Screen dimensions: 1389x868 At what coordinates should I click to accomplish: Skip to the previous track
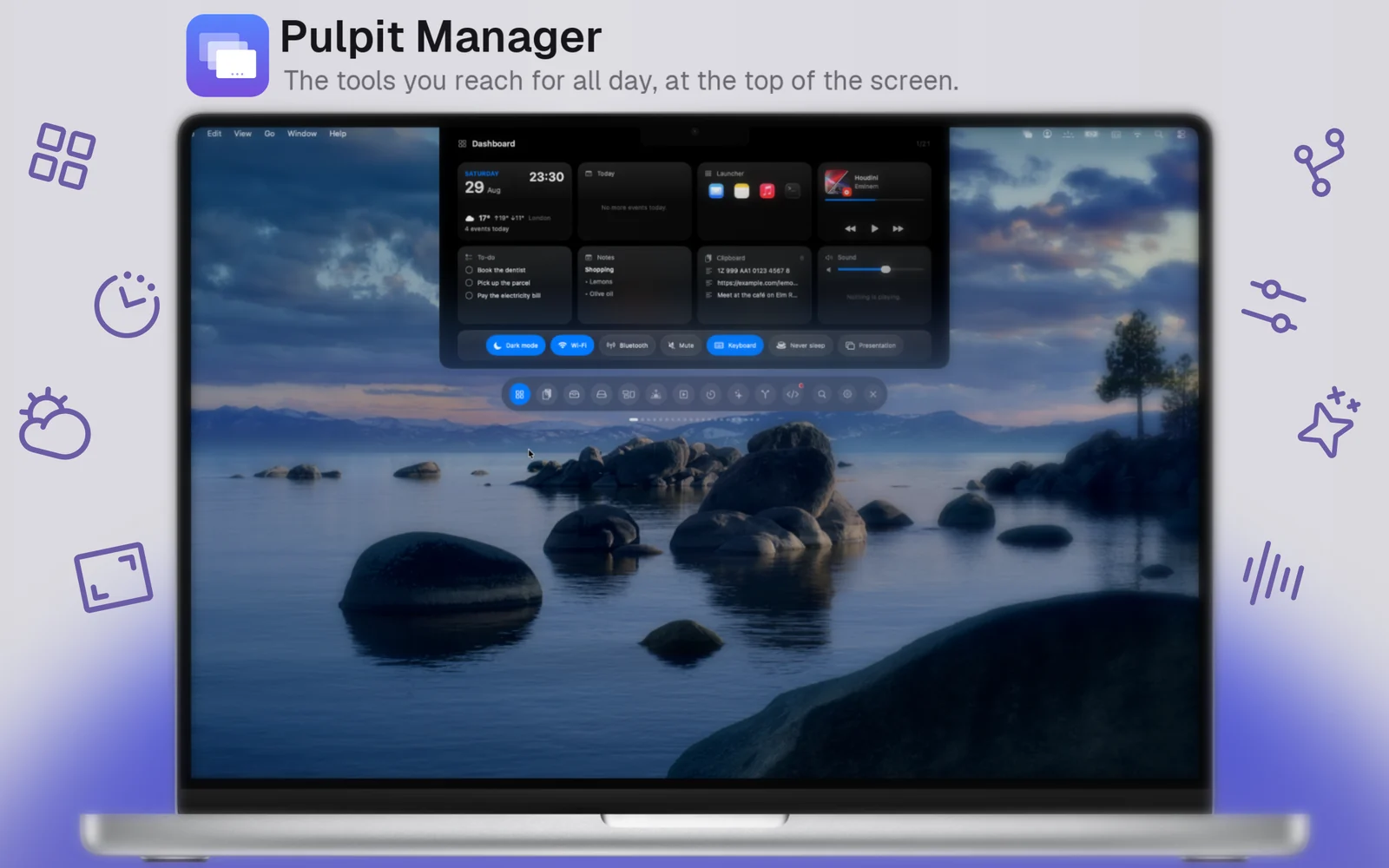(850, 228)
